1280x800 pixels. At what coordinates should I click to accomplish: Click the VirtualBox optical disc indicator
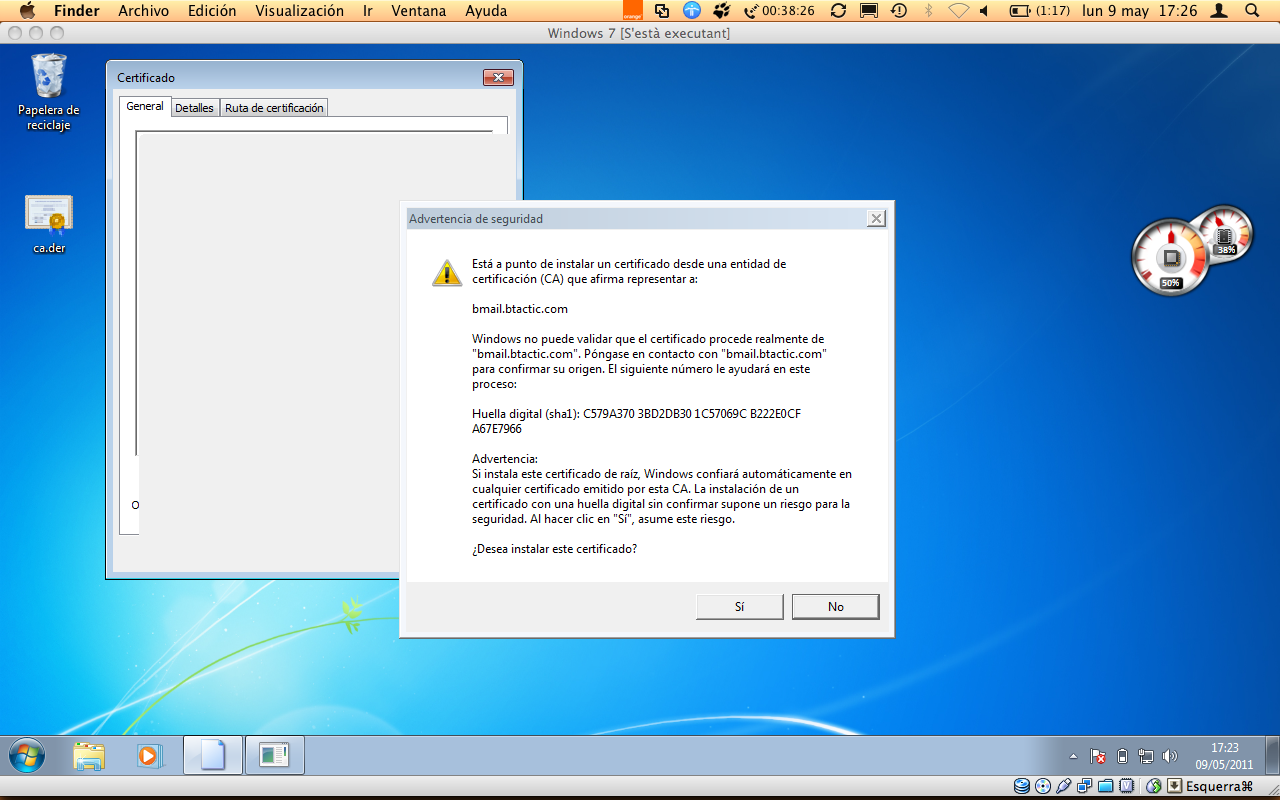[1043, 787]
